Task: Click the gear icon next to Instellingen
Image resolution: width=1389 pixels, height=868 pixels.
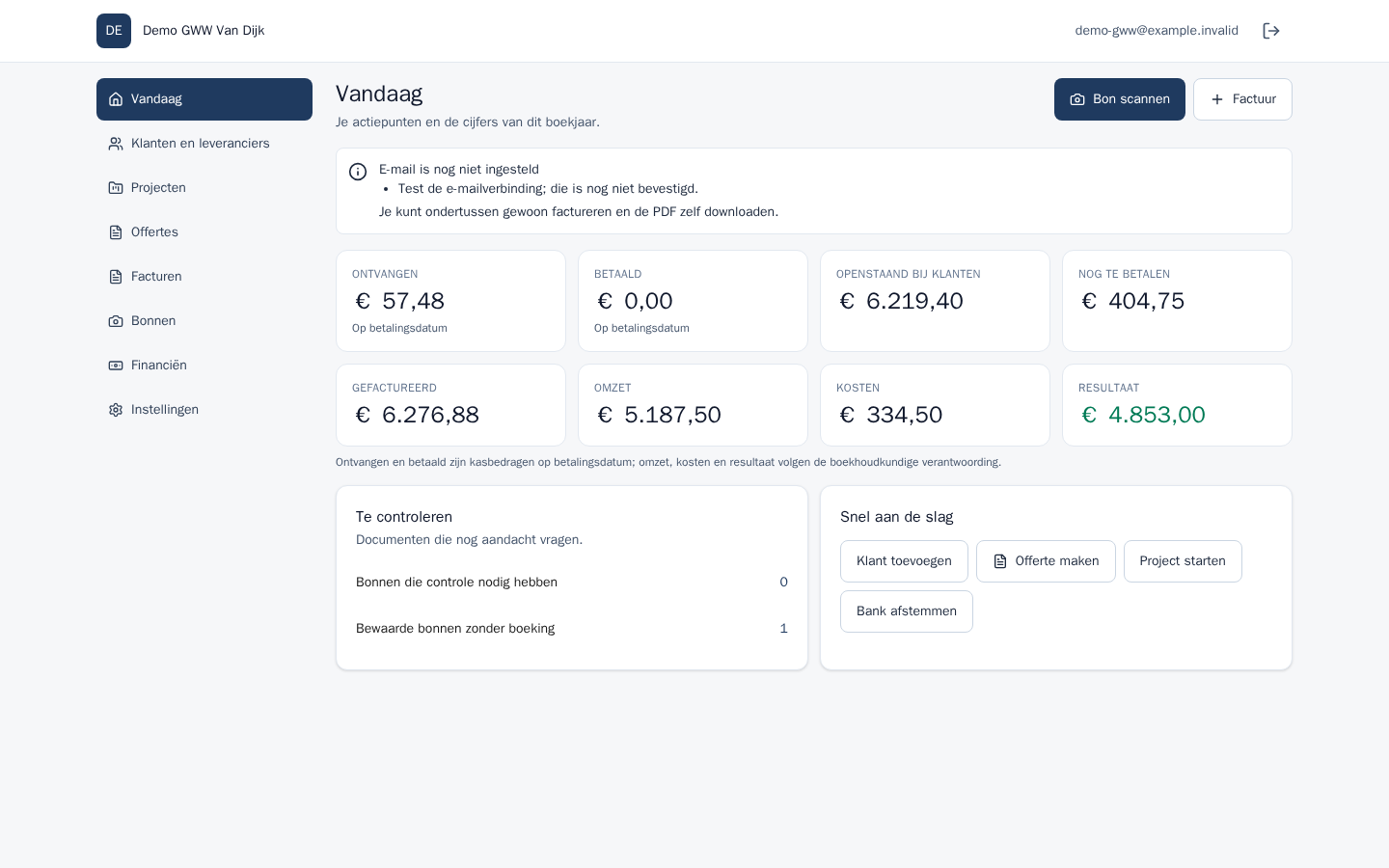Action: [x=116, y=410]
